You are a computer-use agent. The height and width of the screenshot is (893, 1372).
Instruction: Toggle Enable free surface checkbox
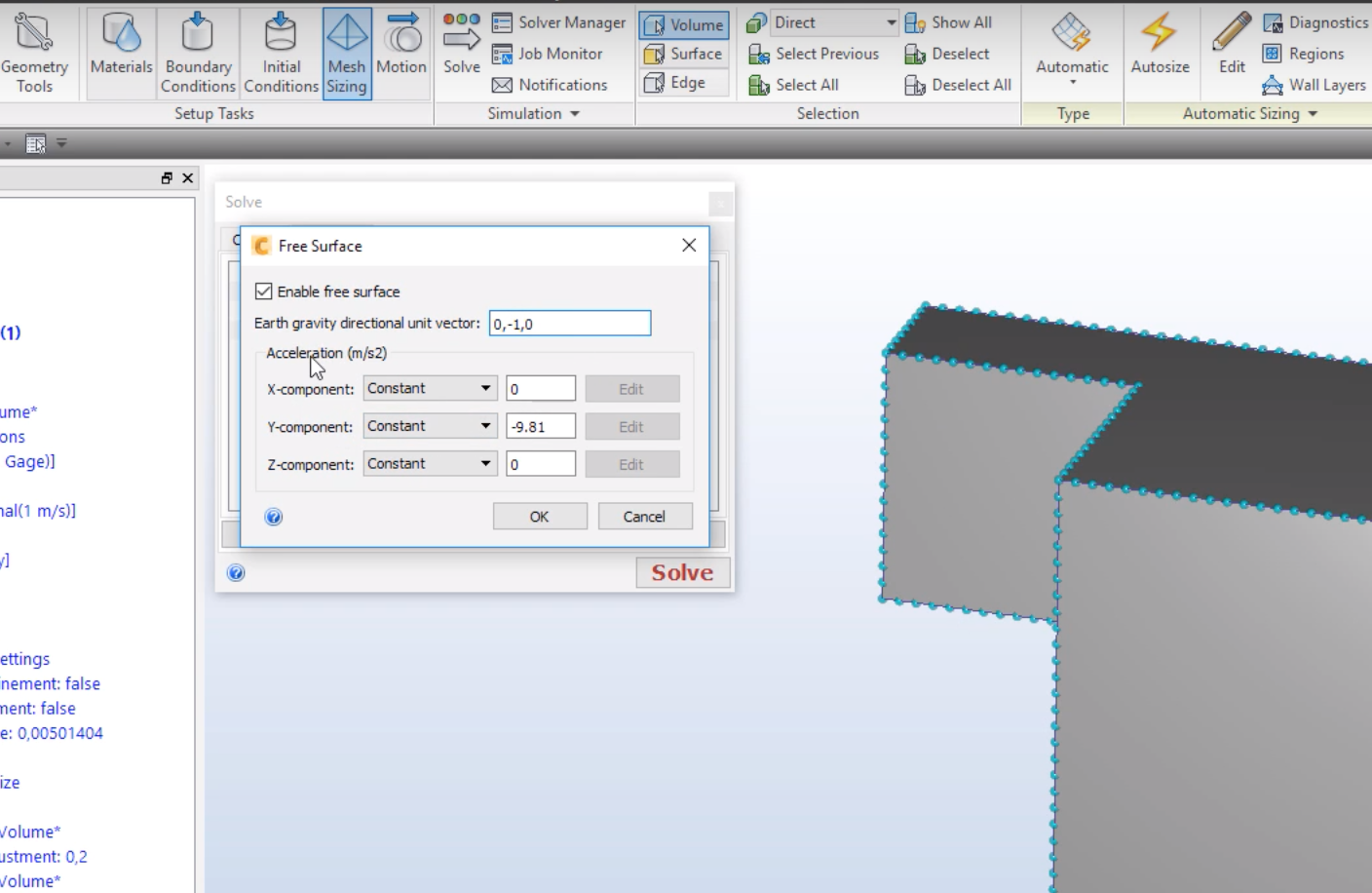[263, 291]
